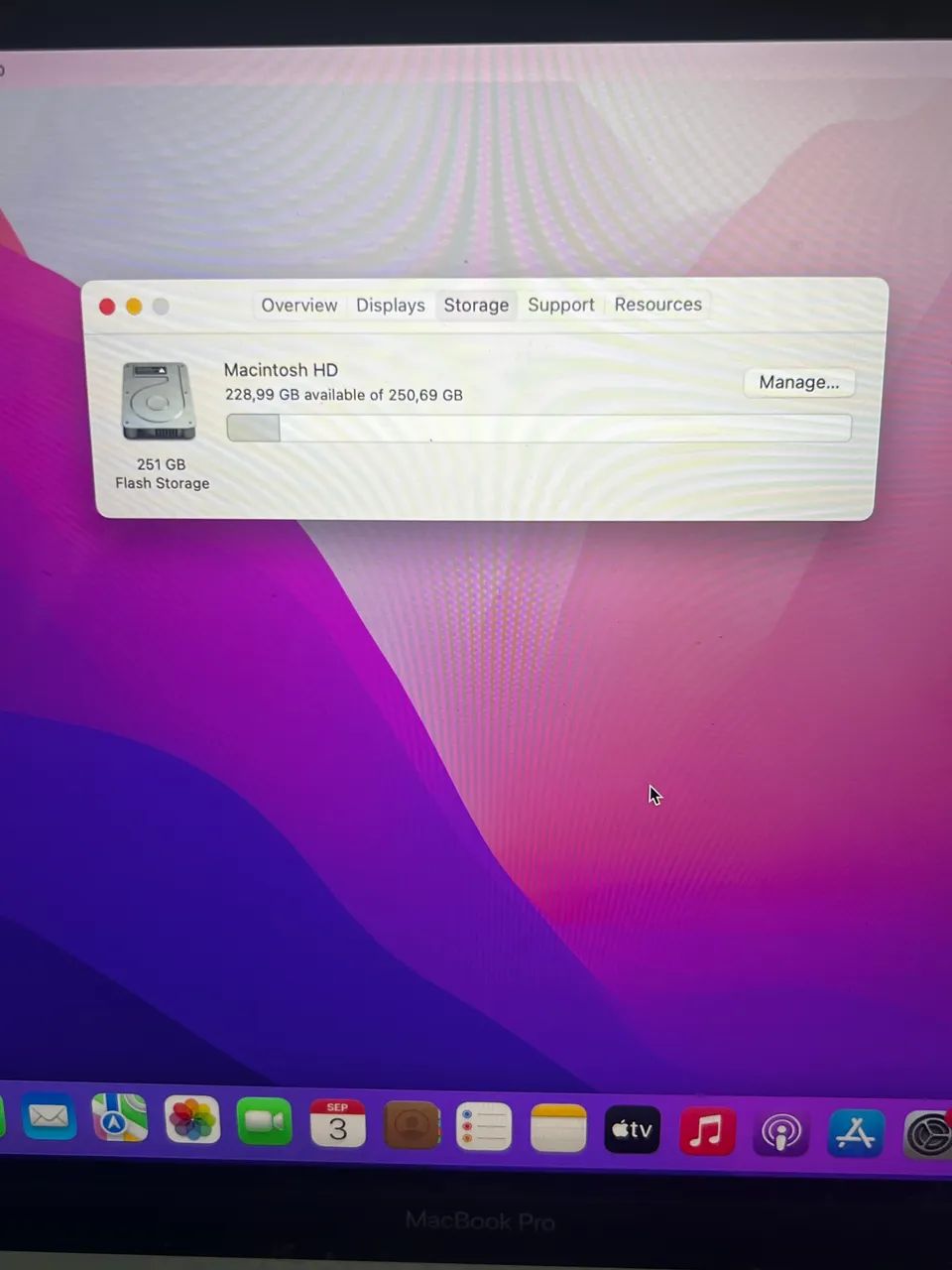The width and height of the screenshot is (952, 1270).
Task: Close the About This Mac window
Action: [107, 307]
